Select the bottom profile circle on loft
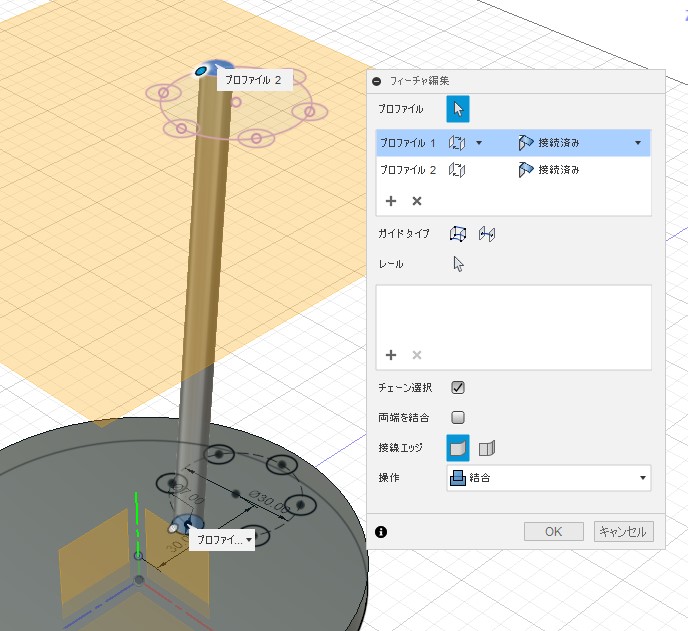This screenshot has width=688, height=631. click(188, 524)
